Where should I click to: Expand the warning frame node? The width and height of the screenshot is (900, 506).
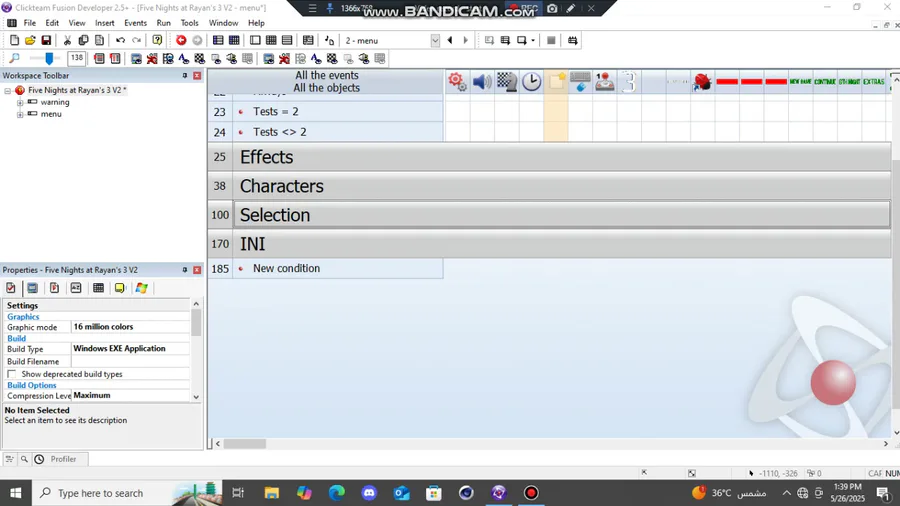pyautogui.click(x=20, y=102)
